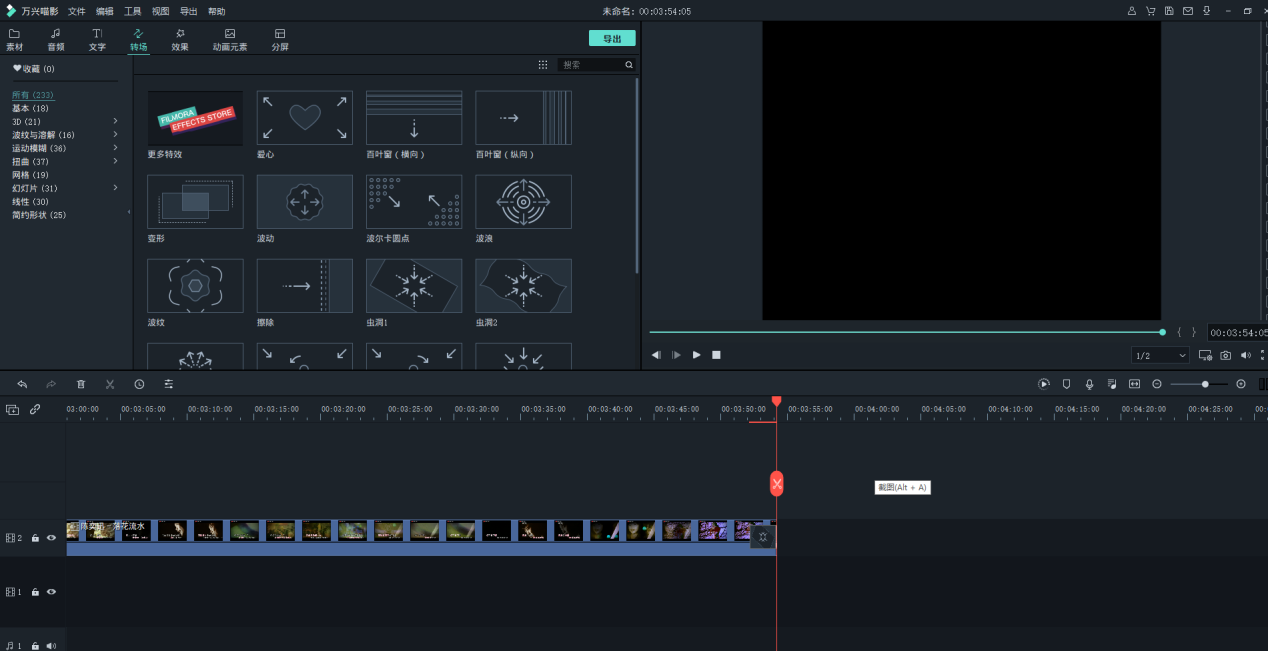Expand the 幻灯片 (31) category

click(115, 188)
